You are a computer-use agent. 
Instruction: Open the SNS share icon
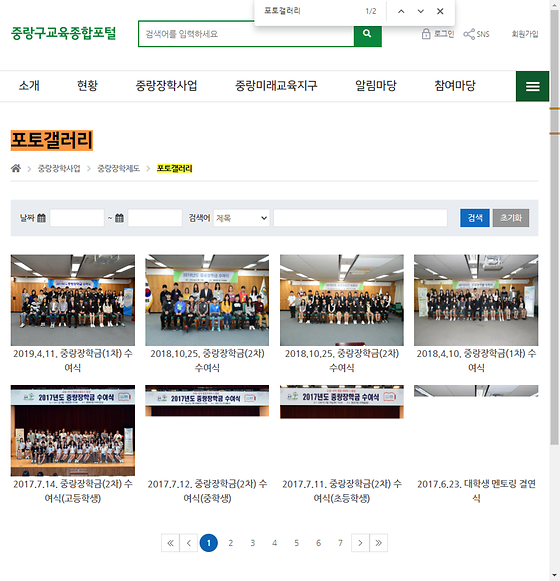(469, 34)
